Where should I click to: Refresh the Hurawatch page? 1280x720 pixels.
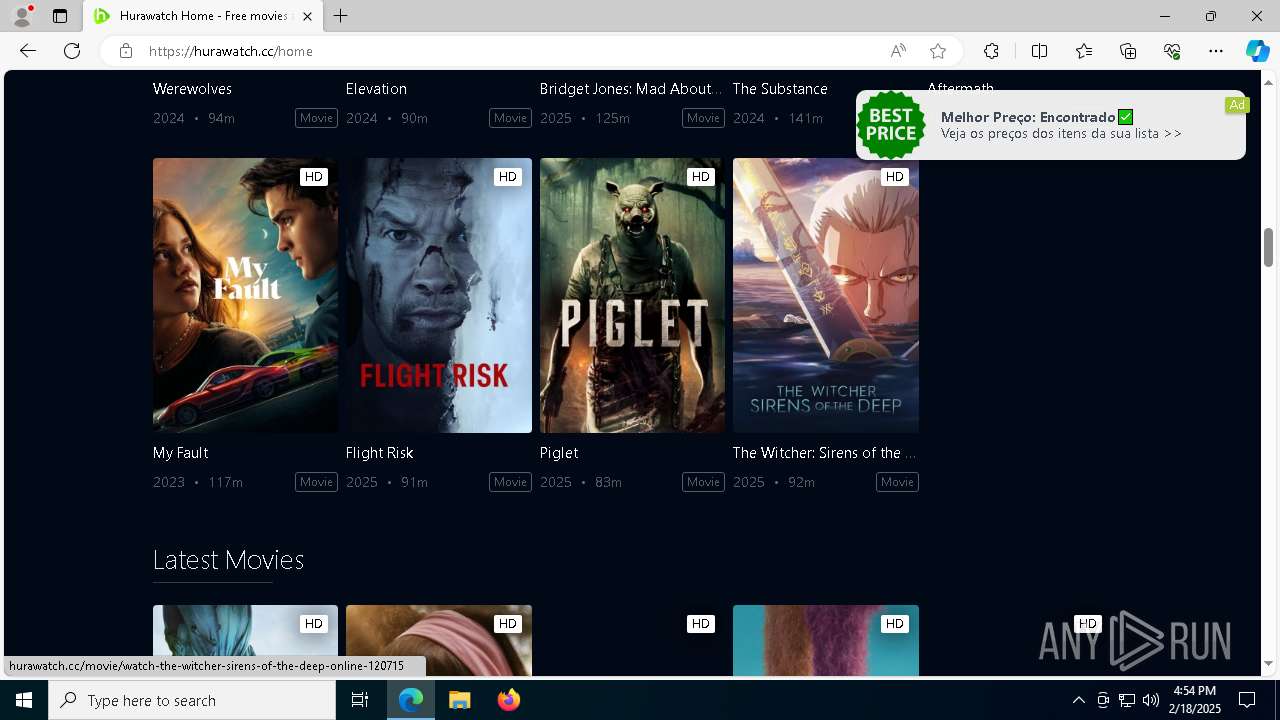[72, 51]
